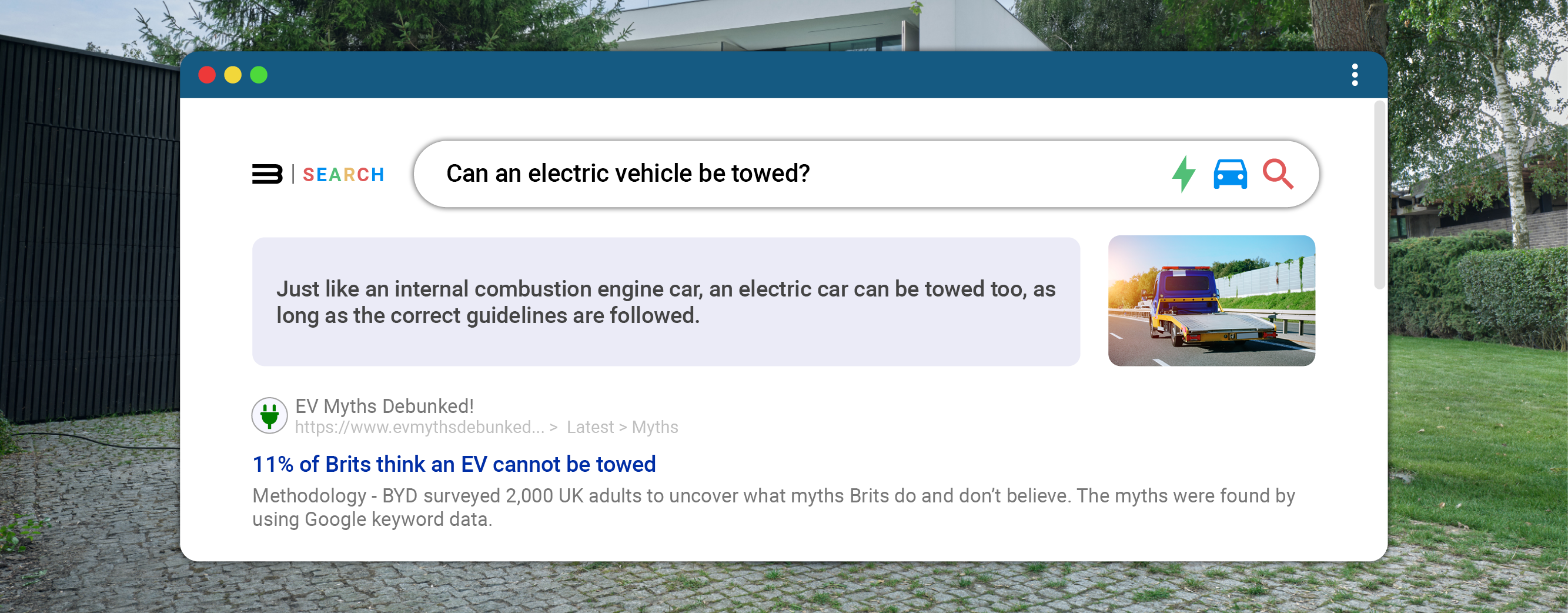Select the "Myths" breadcrumb
The width and height of the screenshot is (1568, 613).
654,427
